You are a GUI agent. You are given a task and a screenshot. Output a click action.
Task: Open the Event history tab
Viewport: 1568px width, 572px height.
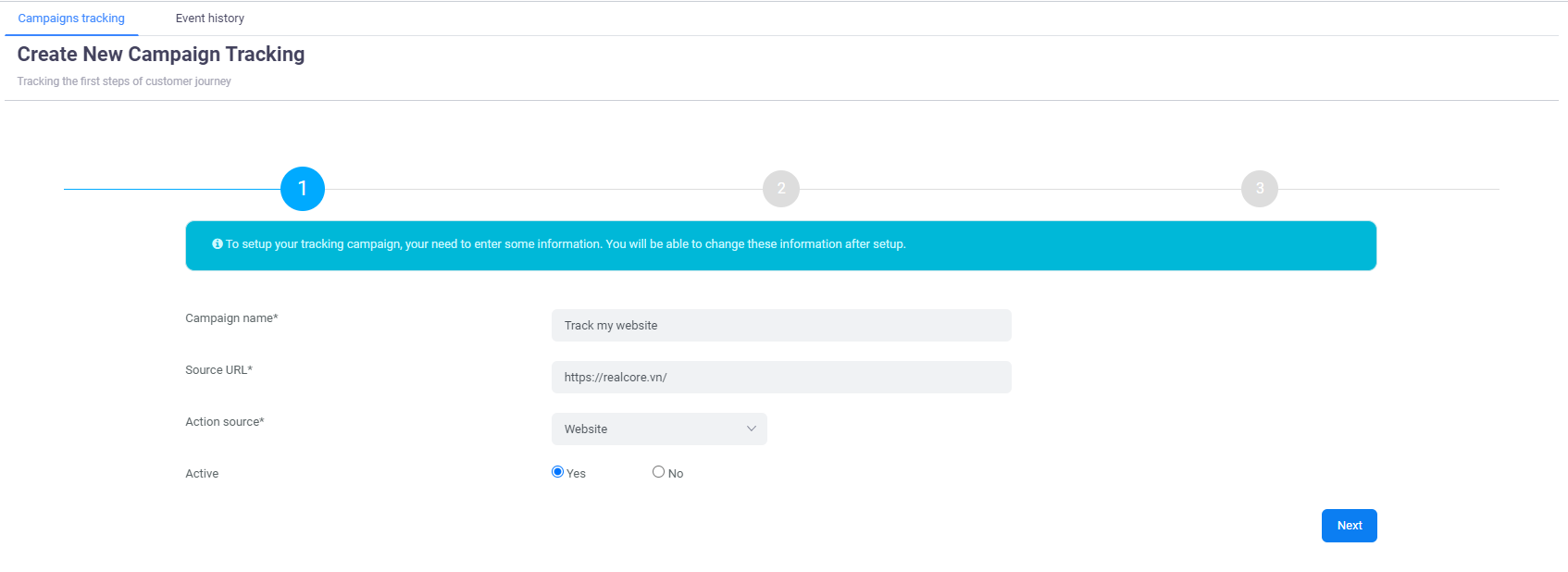click(210, 19)
